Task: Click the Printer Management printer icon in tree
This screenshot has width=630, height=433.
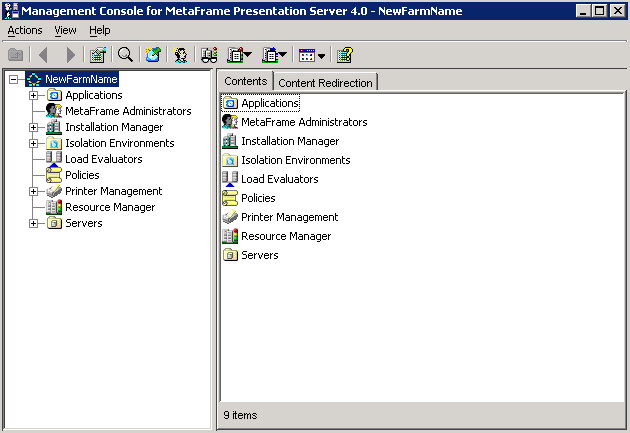Action: [54, 191]
